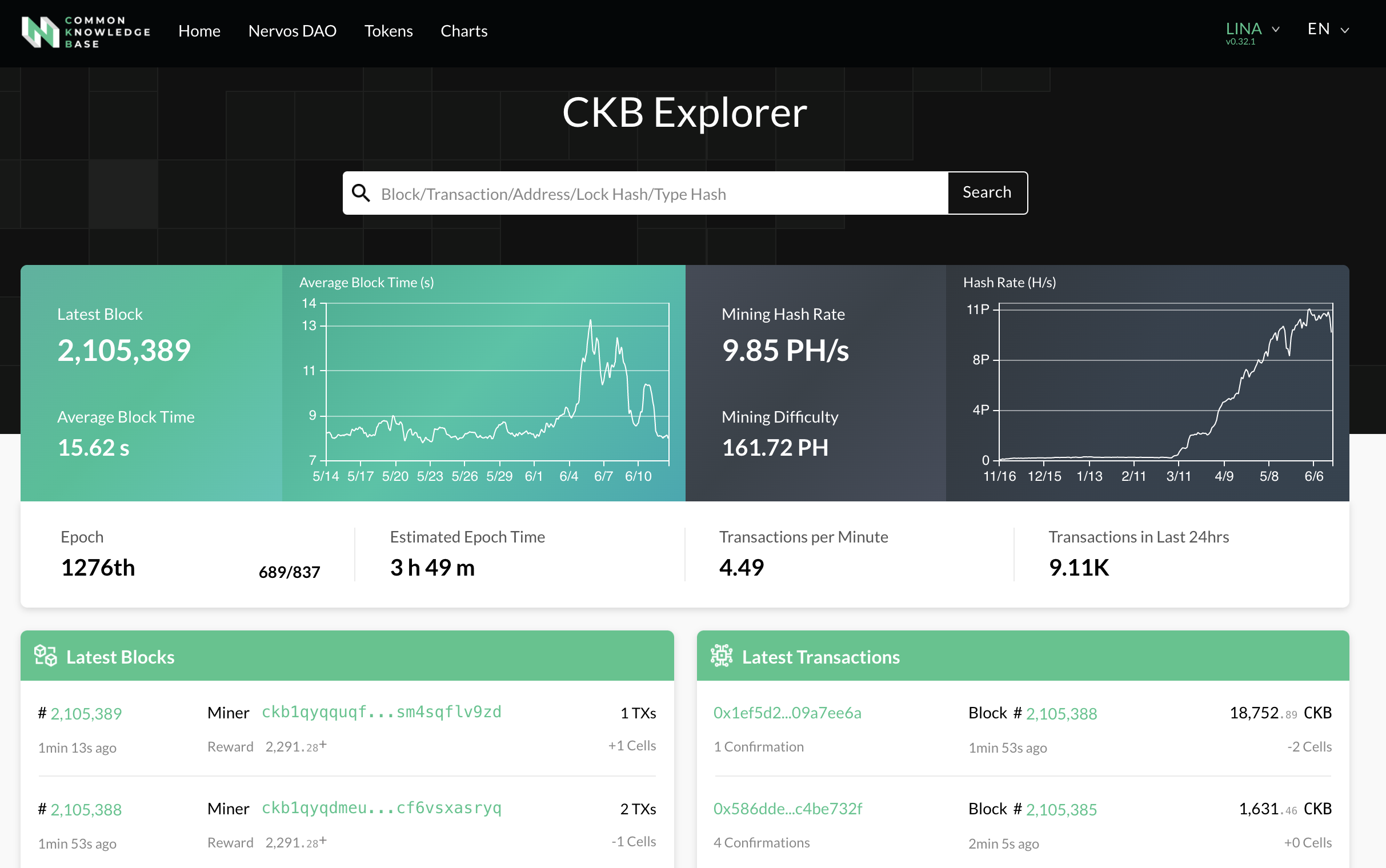This screenshot has width=1386, height=868.
Task: Open the Nervos DAO page
Action: click(x=293, y=31)
